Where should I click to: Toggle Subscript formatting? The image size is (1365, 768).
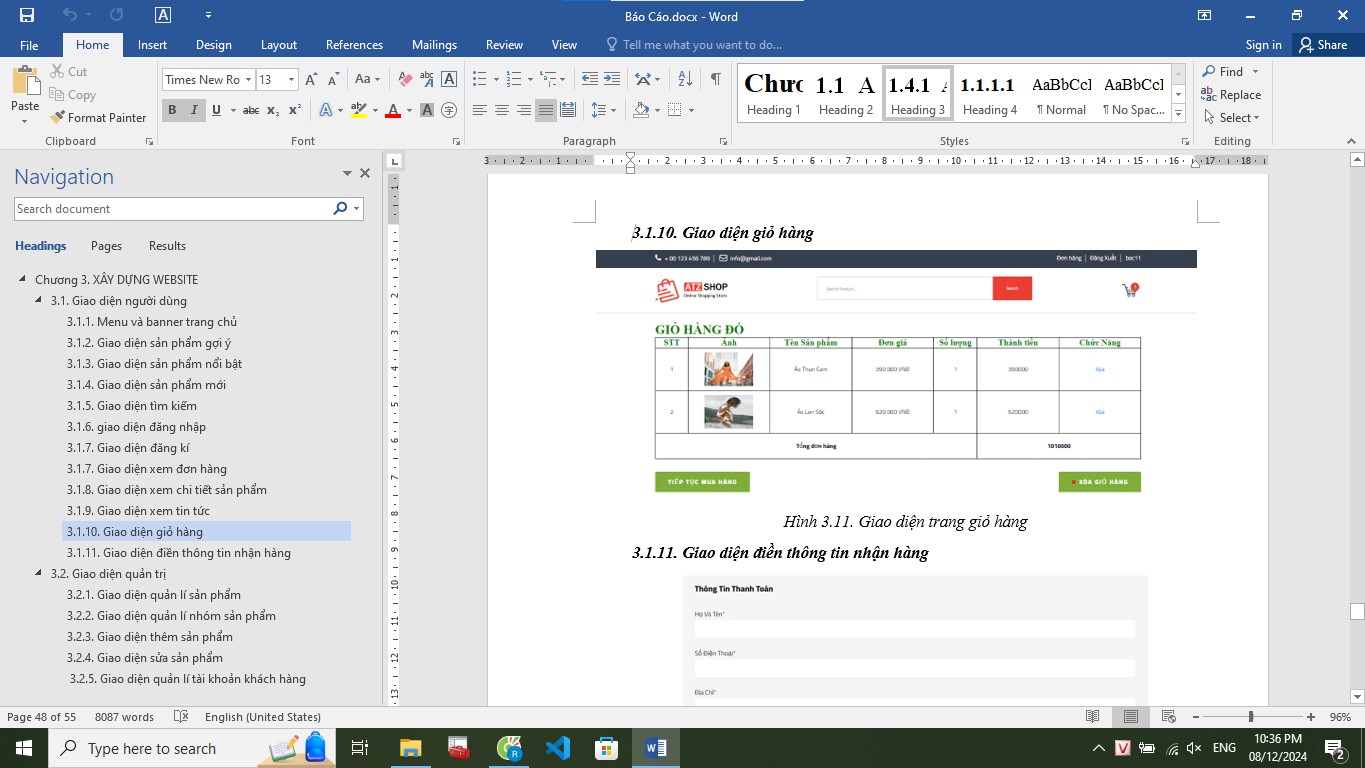click(273, 110)
